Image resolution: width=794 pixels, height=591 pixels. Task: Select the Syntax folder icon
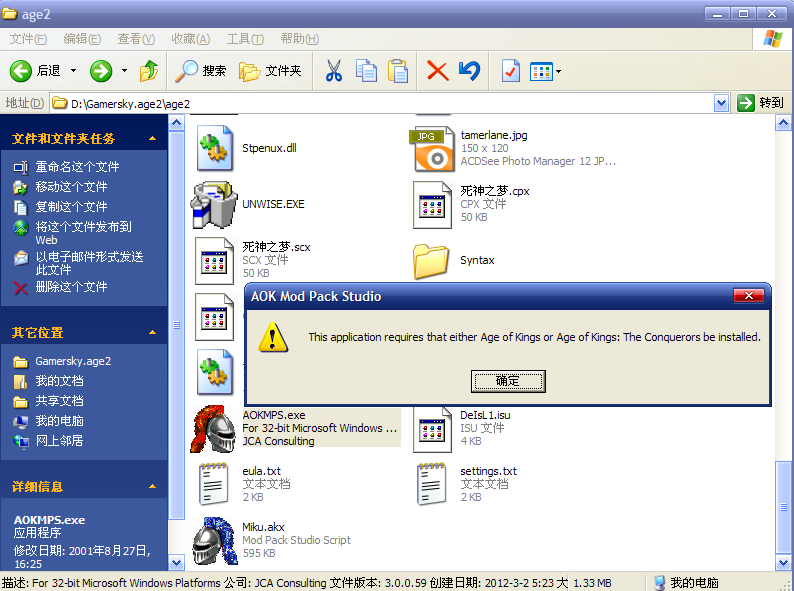pyautogui.click(x=431, y=260)
